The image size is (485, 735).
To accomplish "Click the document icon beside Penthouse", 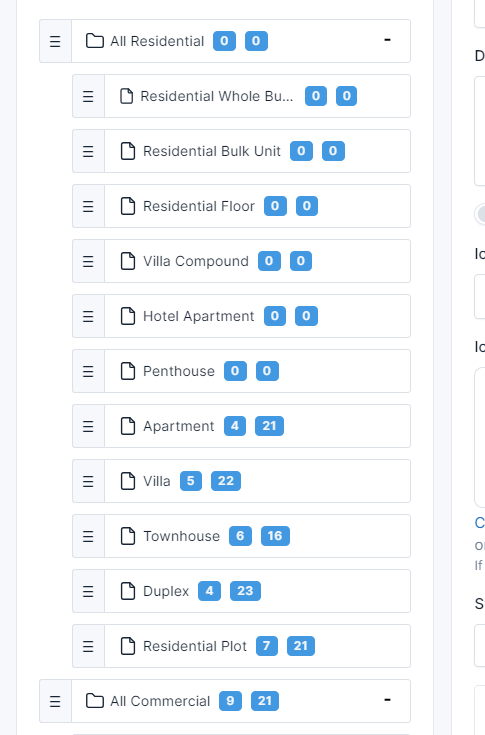I will coord(128,371).
